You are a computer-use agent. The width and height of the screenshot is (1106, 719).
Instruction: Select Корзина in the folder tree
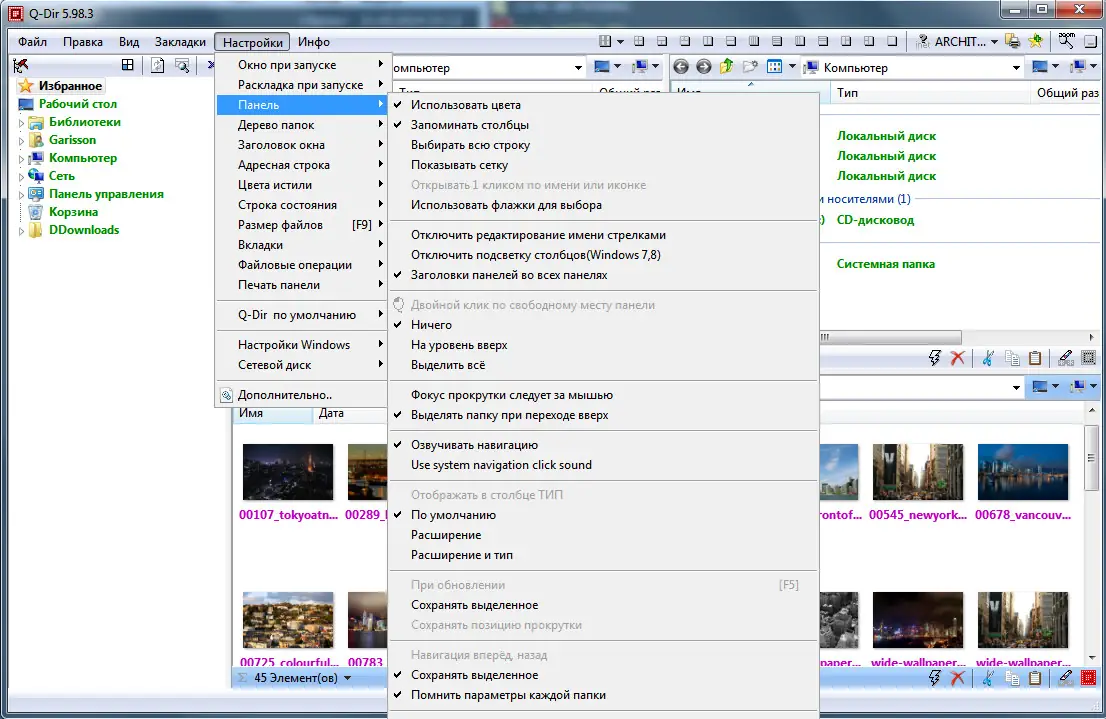click(x=73, y=212)
